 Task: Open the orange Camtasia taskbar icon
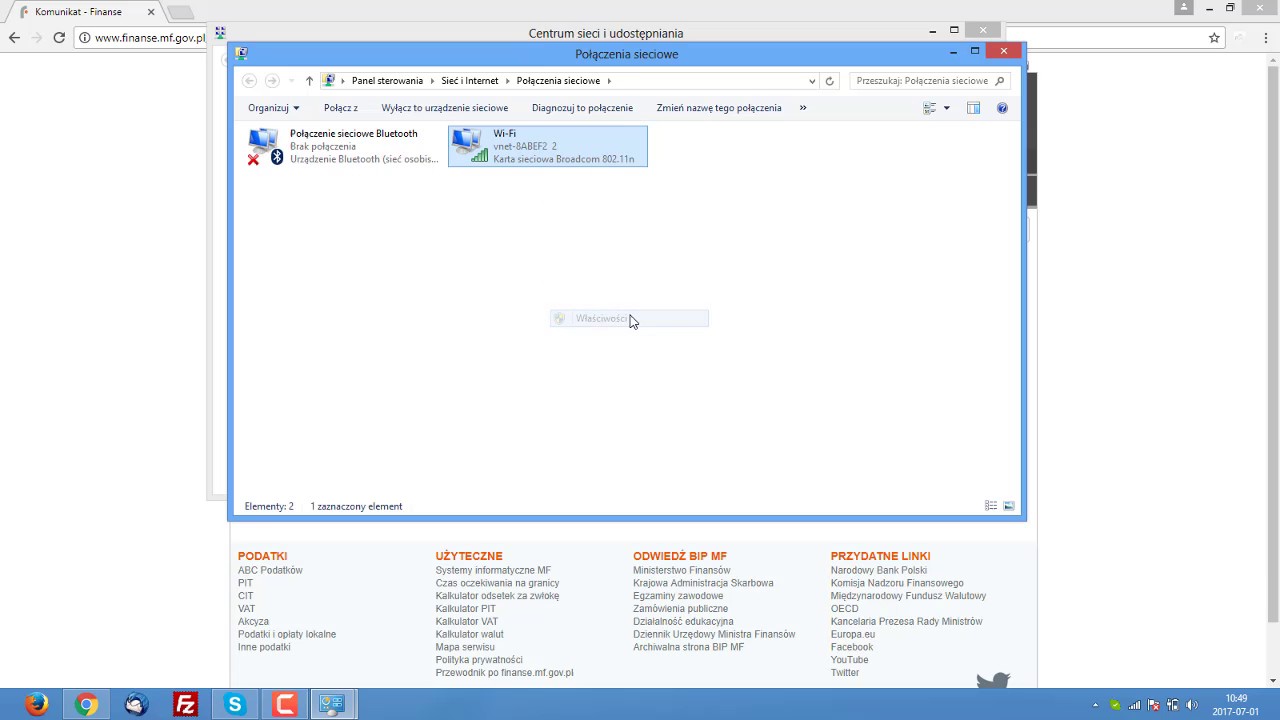284,704
